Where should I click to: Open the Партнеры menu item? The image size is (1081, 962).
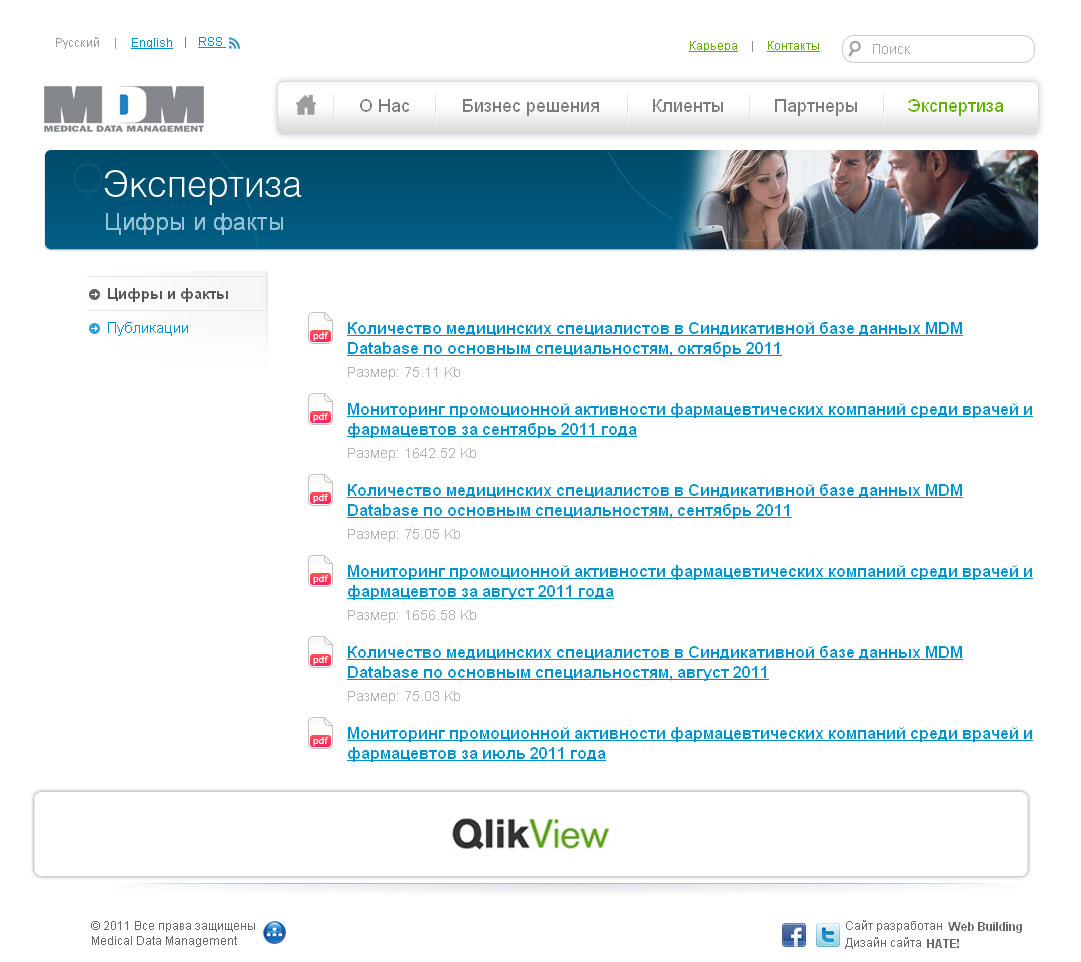[816, 106]
